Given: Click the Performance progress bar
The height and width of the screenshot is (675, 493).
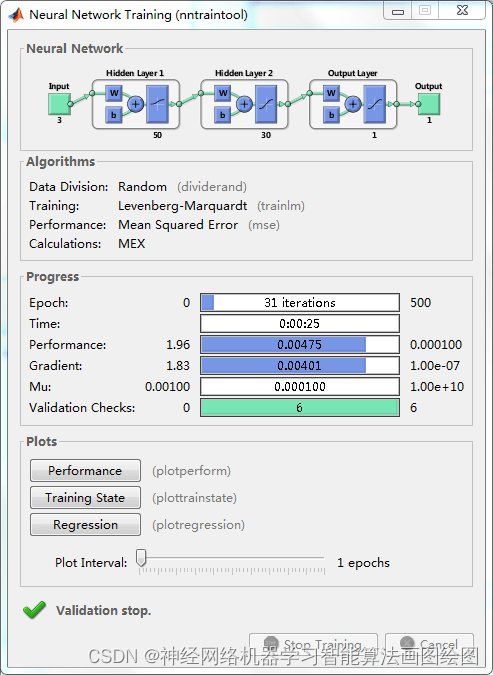Looking at the screenshot, I should [x=300, y=344].
